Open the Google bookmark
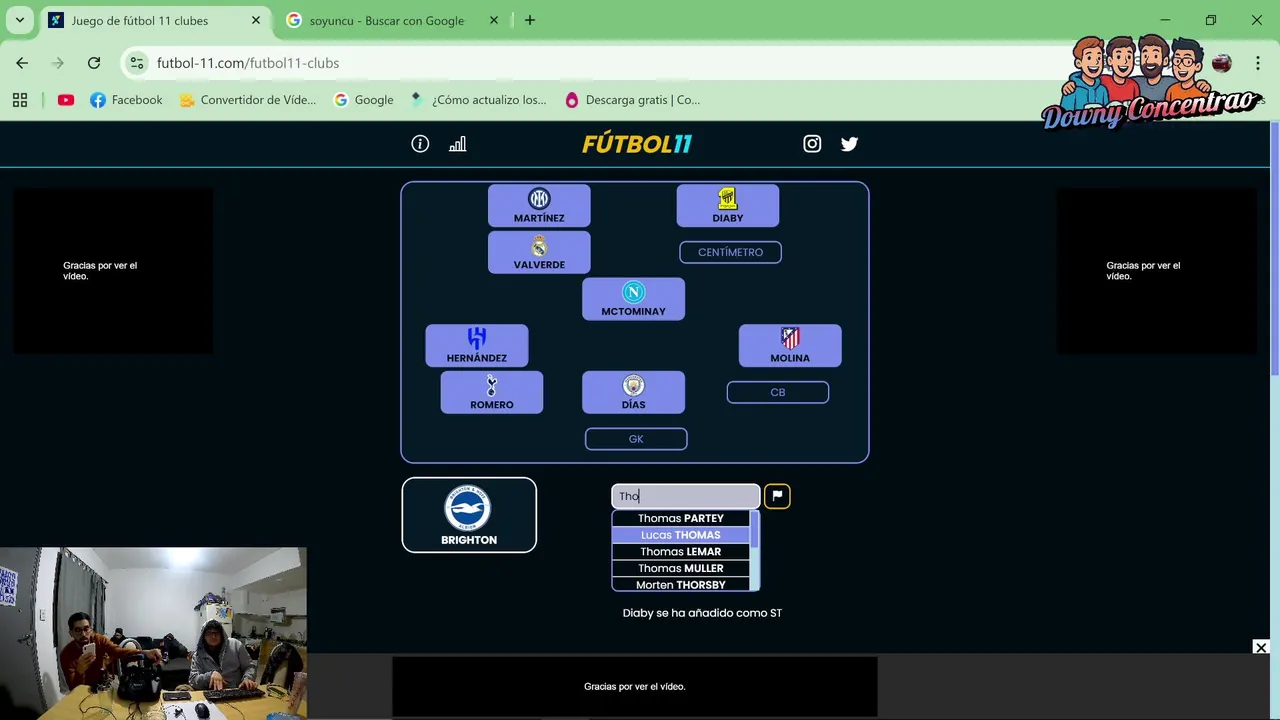 click(364, 100)
